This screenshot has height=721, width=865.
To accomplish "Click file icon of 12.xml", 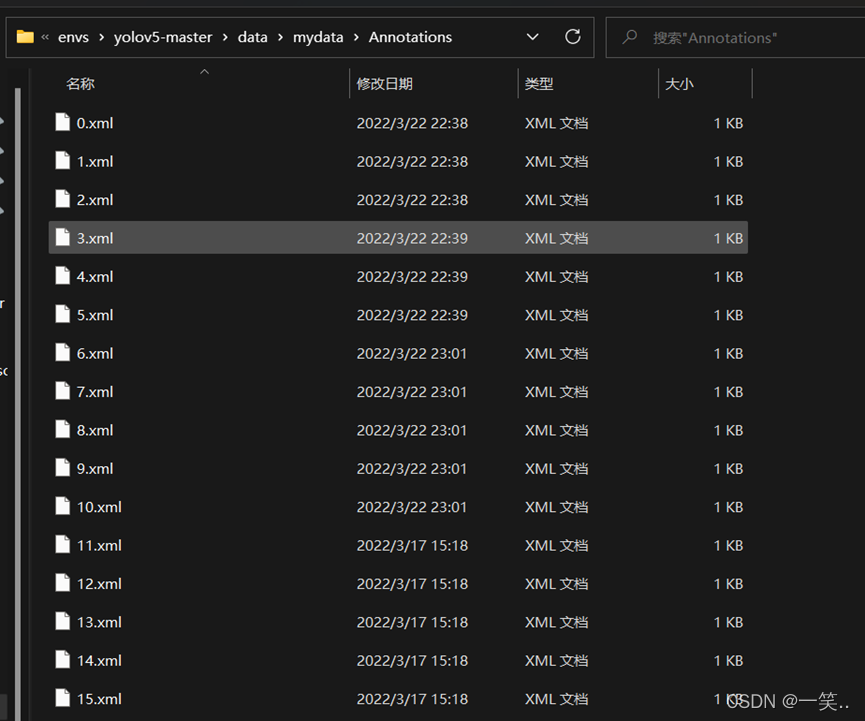I will (x=63, y=583).
